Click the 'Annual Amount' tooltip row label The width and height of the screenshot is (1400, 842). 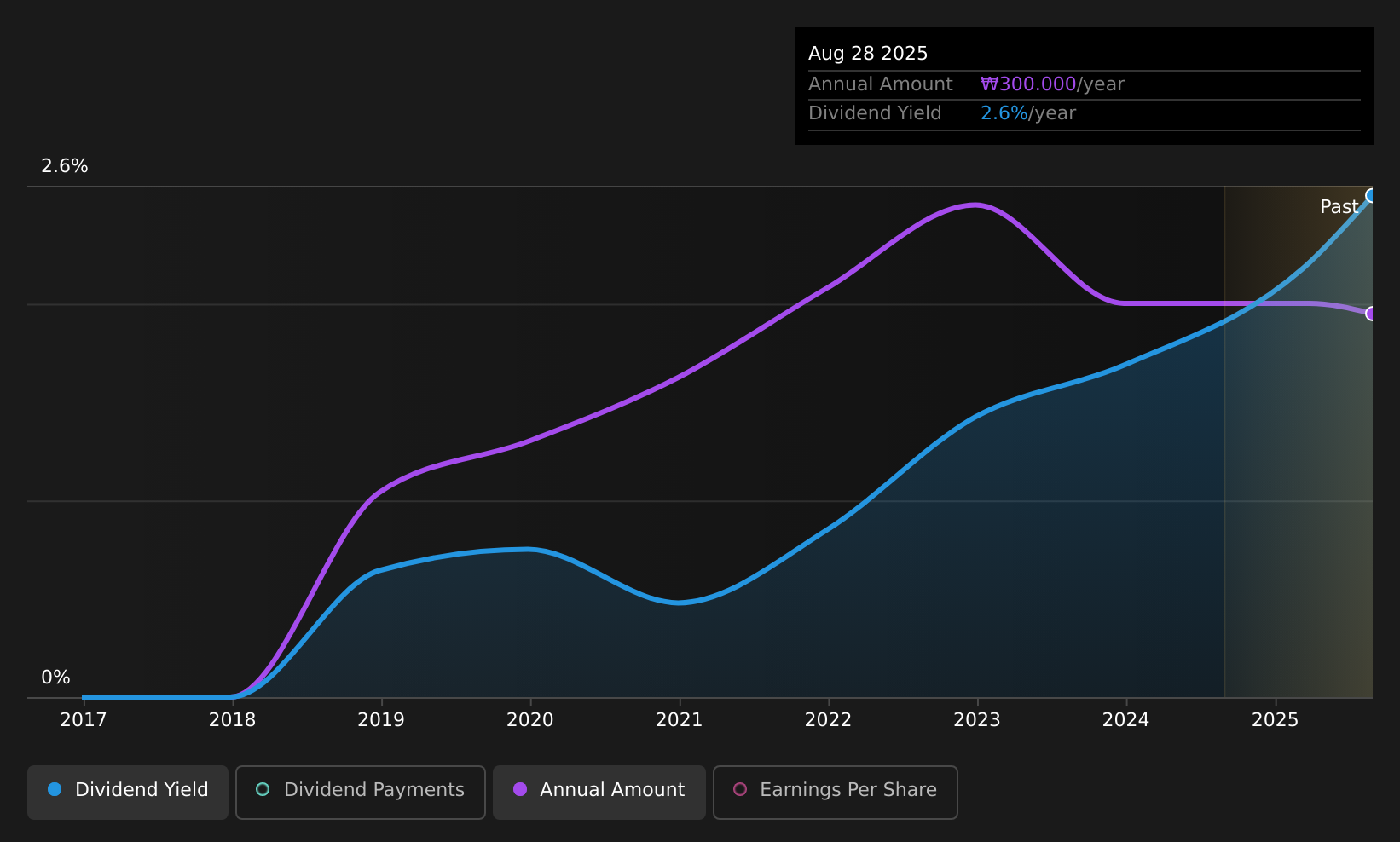tap(881, 84)
